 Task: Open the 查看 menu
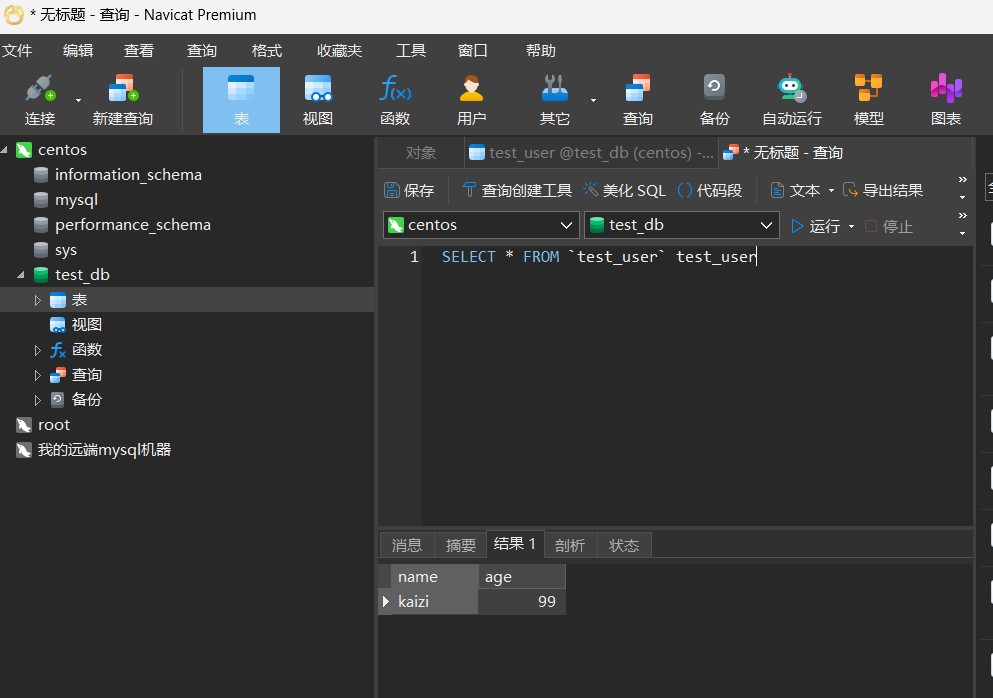(x=139, y=51)
